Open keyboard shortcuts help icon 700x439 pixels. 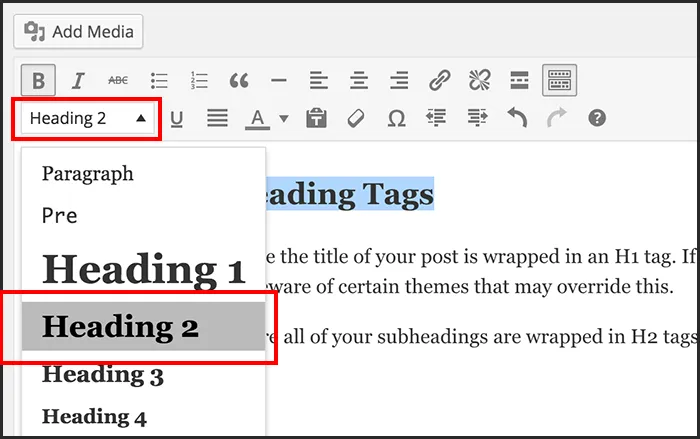(x=597, y=118)
